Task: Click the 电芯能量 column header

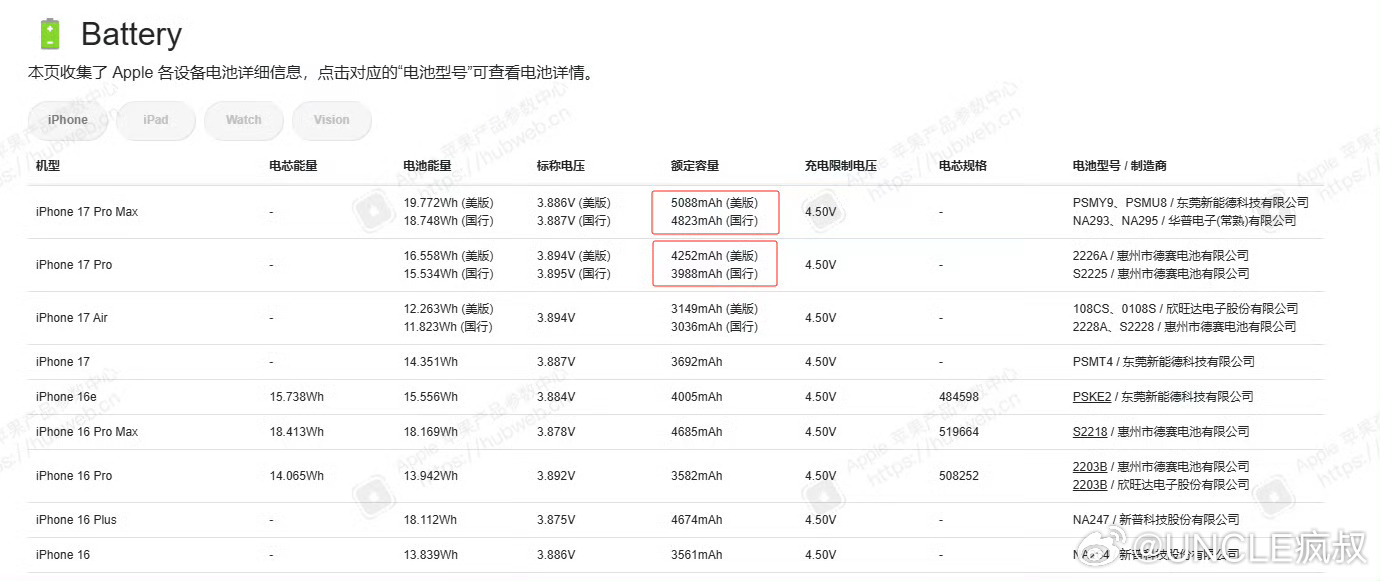Action: (x=294, y=166)
